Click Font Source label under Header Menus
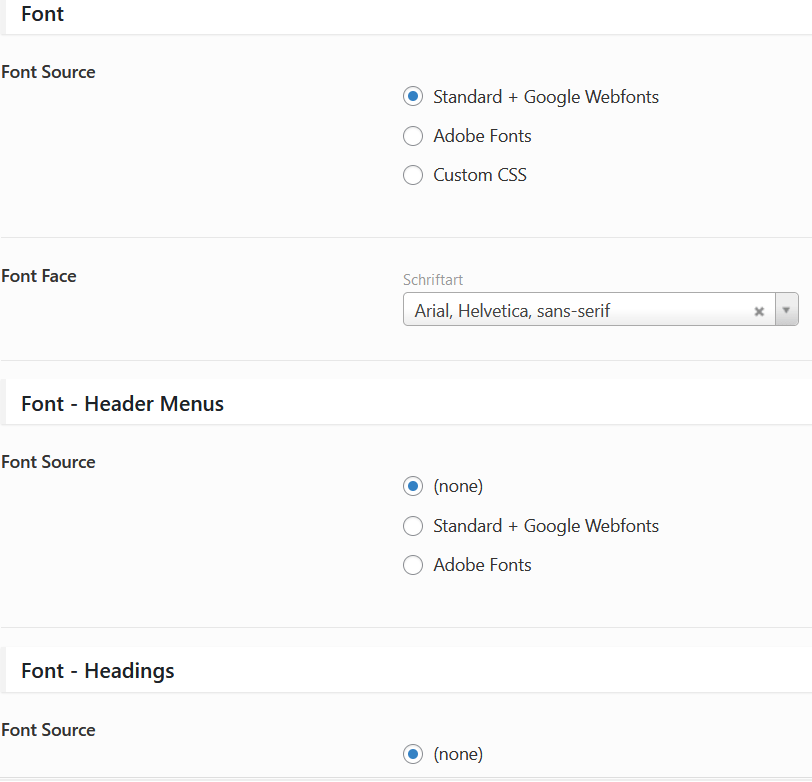The image size is (812, 782). click(x=48, y=462)
